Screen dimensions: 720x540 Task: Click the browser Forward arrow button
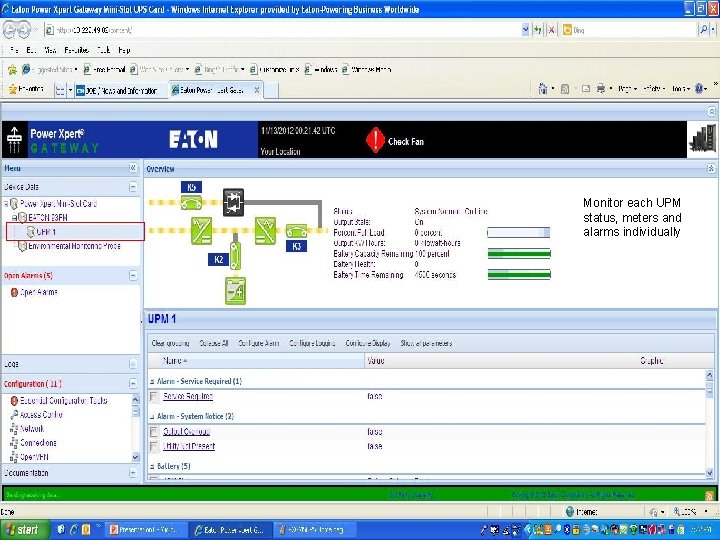(24, 30)
